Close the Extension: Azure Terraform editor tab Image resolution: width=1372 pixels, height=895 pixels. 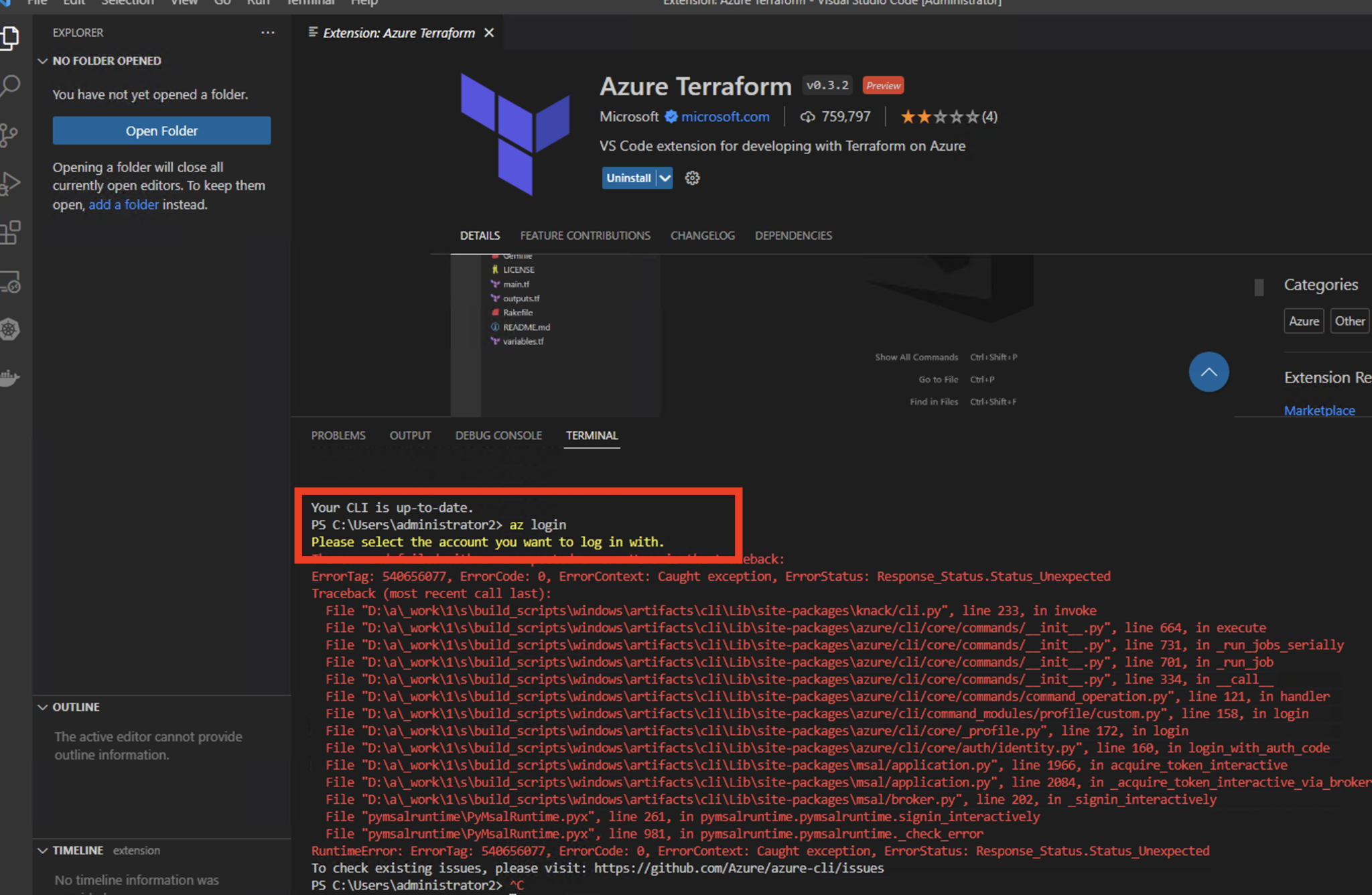pyautogui.click(x=489, y=32)
